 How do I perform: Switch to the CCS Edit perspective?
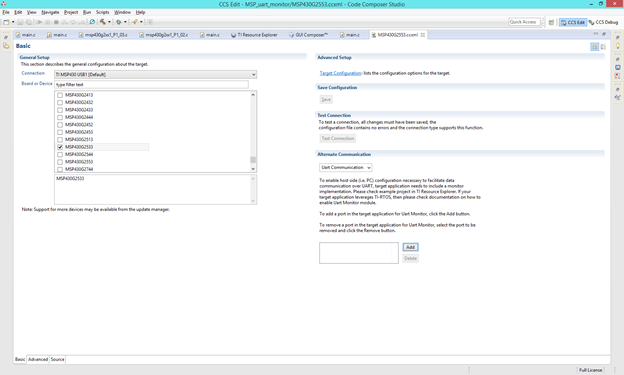(x=573, y=22)
